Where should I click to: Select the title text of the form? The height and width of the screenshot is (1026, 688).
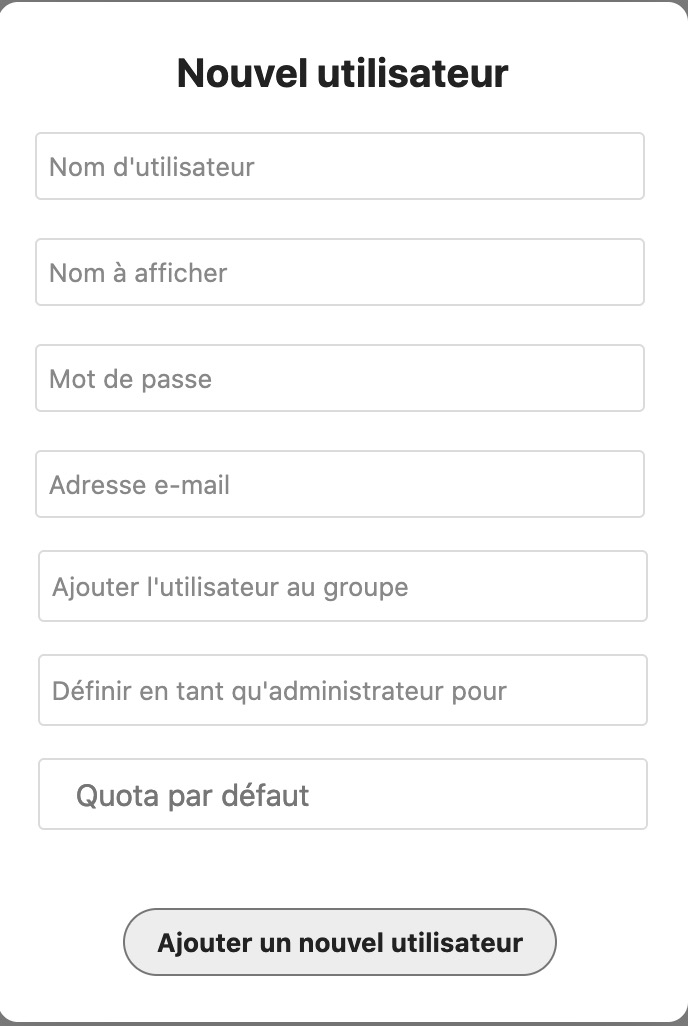[x=343, y=74]
